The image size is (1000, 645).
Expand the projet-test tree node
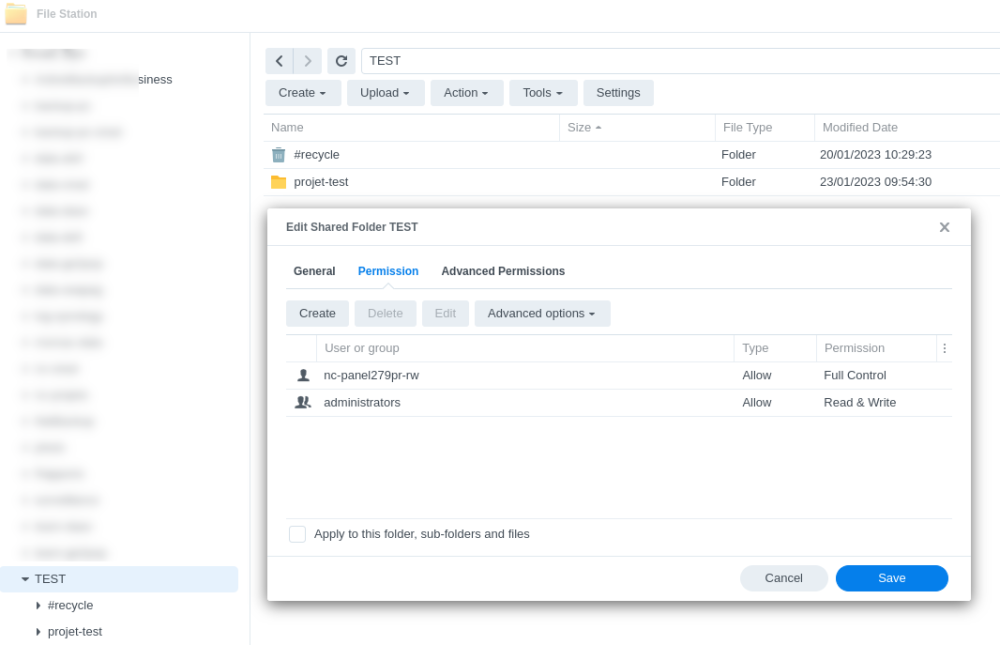pyautogui.click(x=38, y=632)
